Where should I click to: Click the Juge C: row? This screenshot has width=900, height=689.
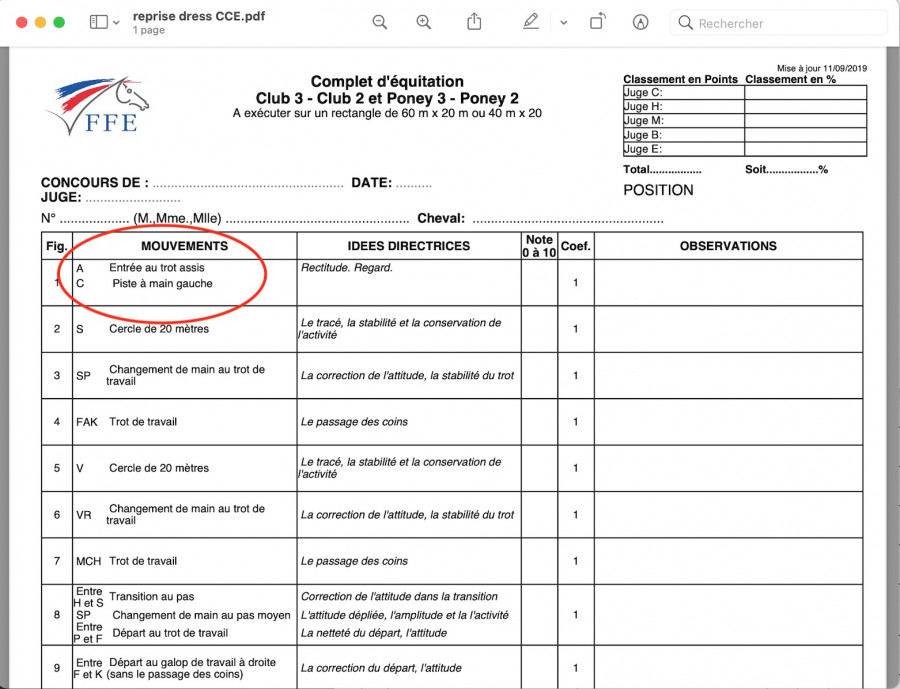(745, 92)
